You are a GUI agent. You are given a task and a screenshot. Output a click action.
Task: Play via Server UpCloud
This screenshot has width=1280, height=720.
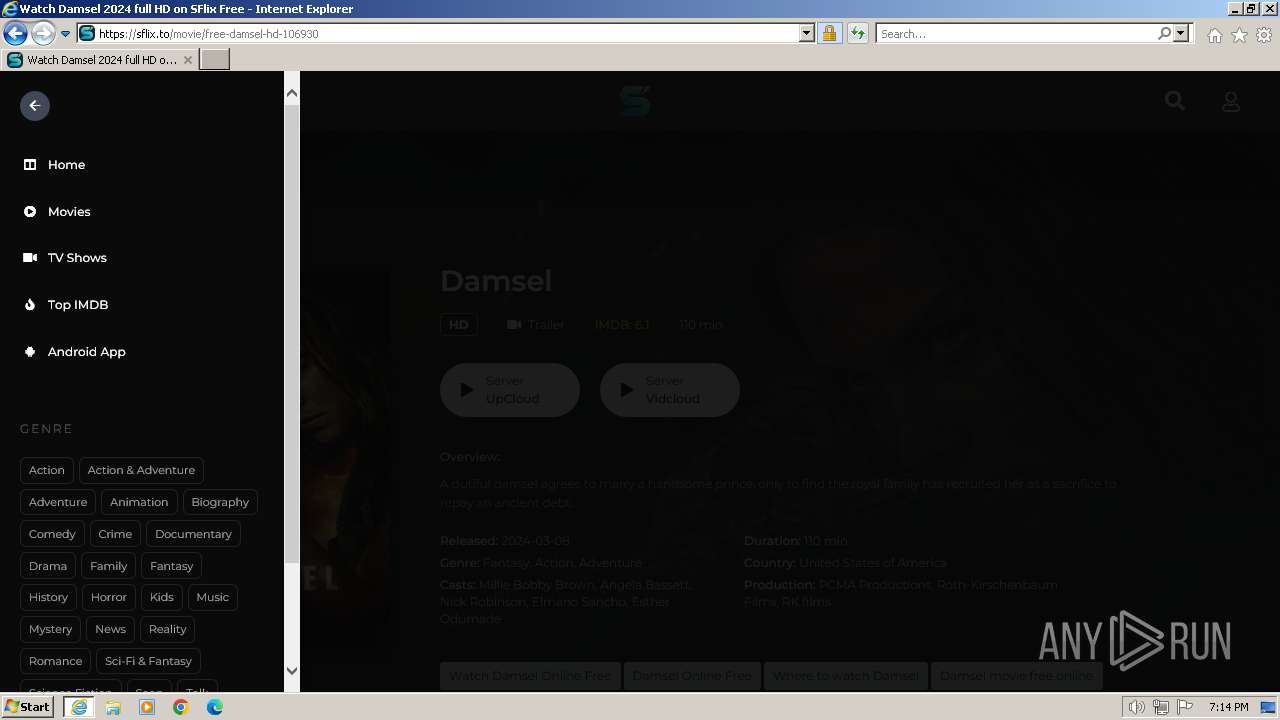pyautogui.click(x=510, y=390)
